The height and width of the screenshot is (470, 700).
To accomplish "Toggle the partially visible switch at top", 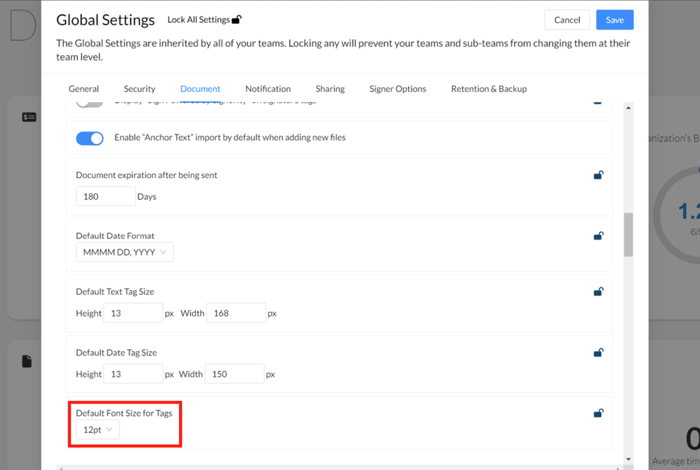I will [90, 103].
